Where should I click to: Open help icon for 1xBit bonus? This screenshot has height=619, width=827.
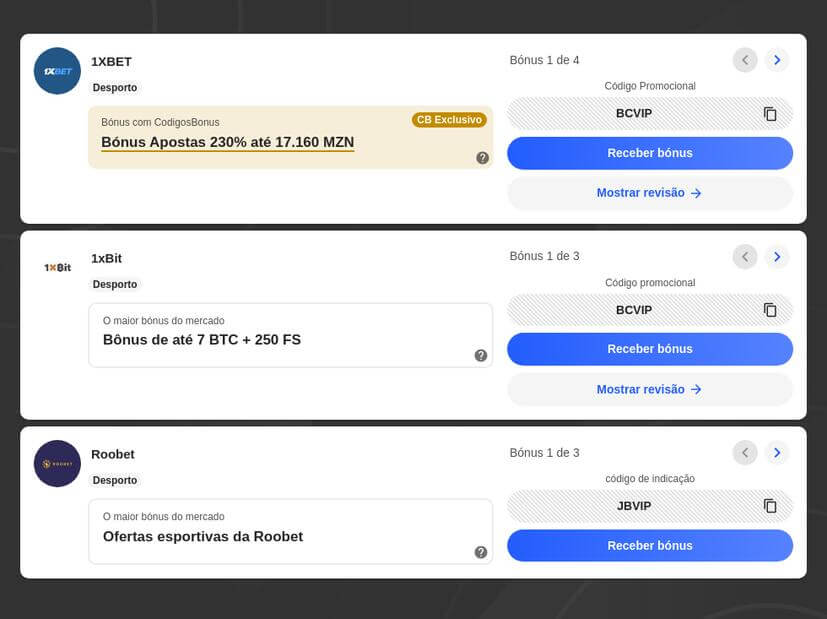(x=481, y=355)
